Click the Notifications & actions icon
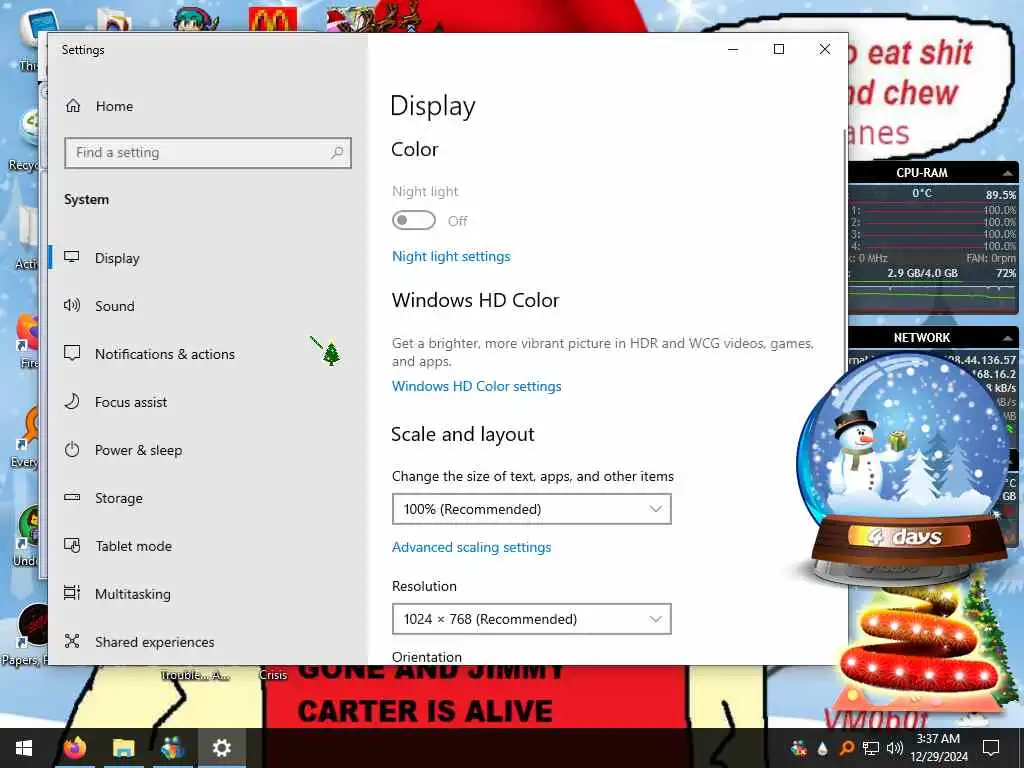This screenshot has height=768, width=1024. pyautogui.click(x=72, y=353)
